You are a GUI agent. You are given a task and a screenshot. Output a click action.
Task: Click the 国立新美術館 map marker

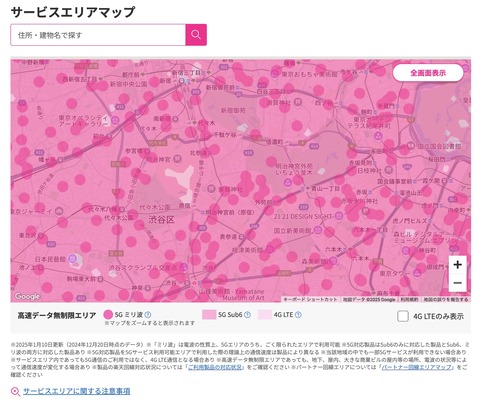point(318,230)
